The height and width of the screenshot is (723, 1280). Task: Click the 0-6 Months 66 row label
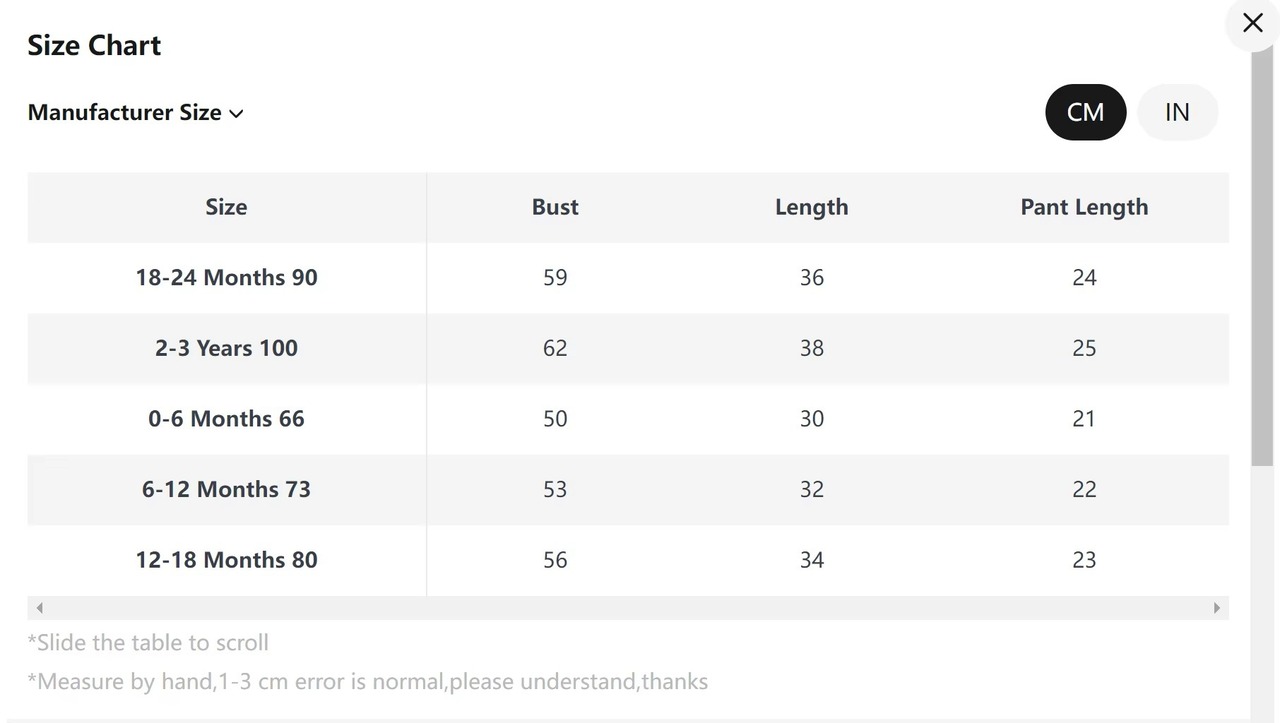pos(226,418)
